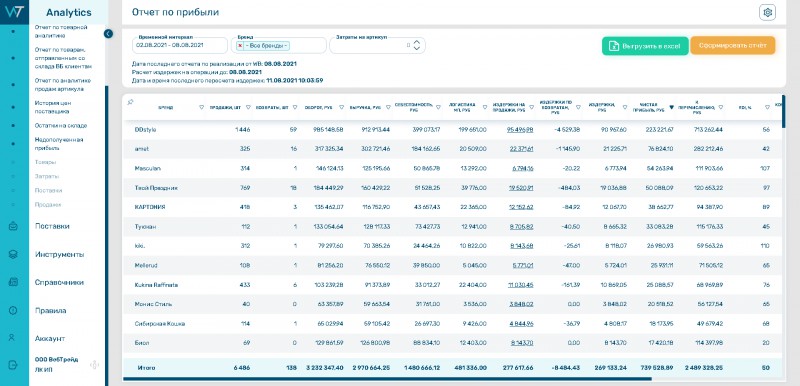Click the vertical sidebar scrollbar
The width and height of the screenshot is (800, 386).
coord(107,235)
